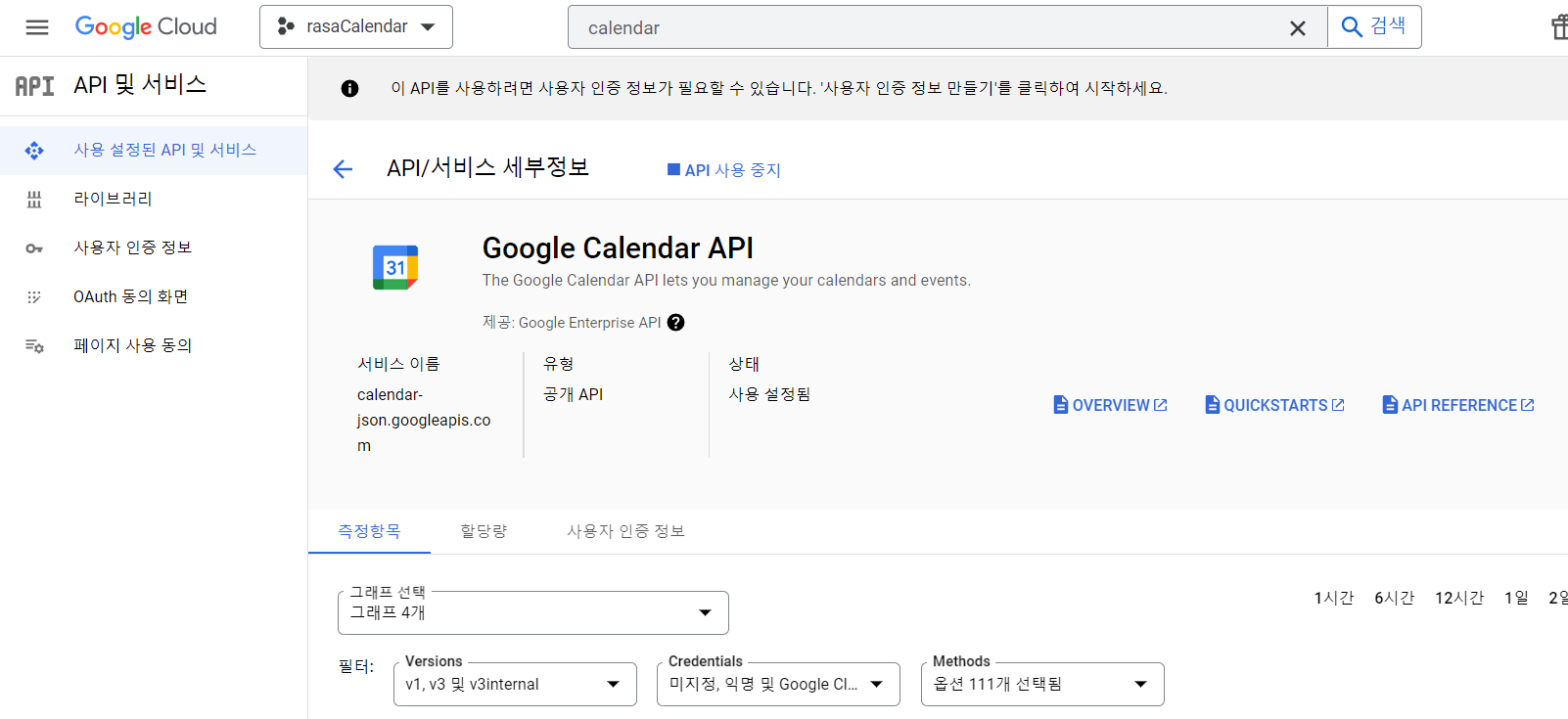
Task: Click the Google Calendar 31 logo
Action: point(395,267)
